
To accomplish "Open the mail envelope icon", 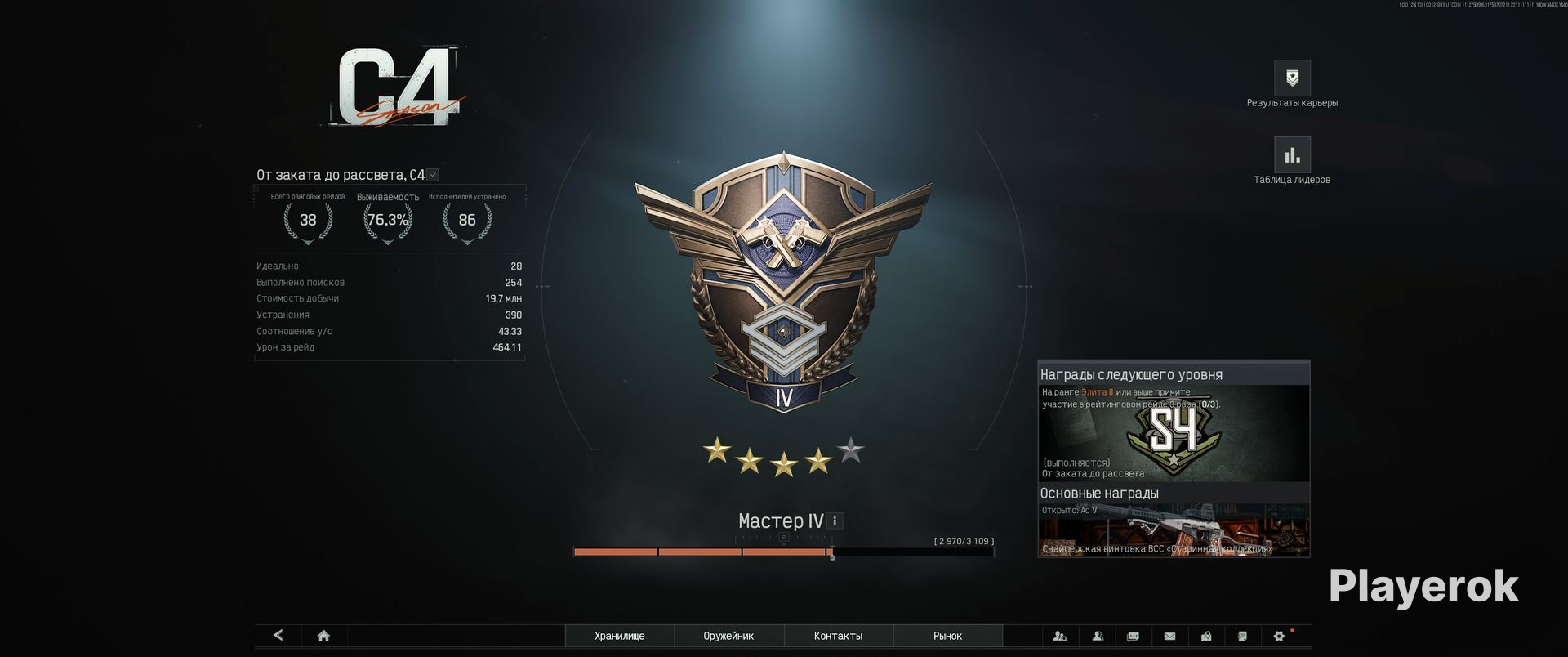I will 1169,636.
